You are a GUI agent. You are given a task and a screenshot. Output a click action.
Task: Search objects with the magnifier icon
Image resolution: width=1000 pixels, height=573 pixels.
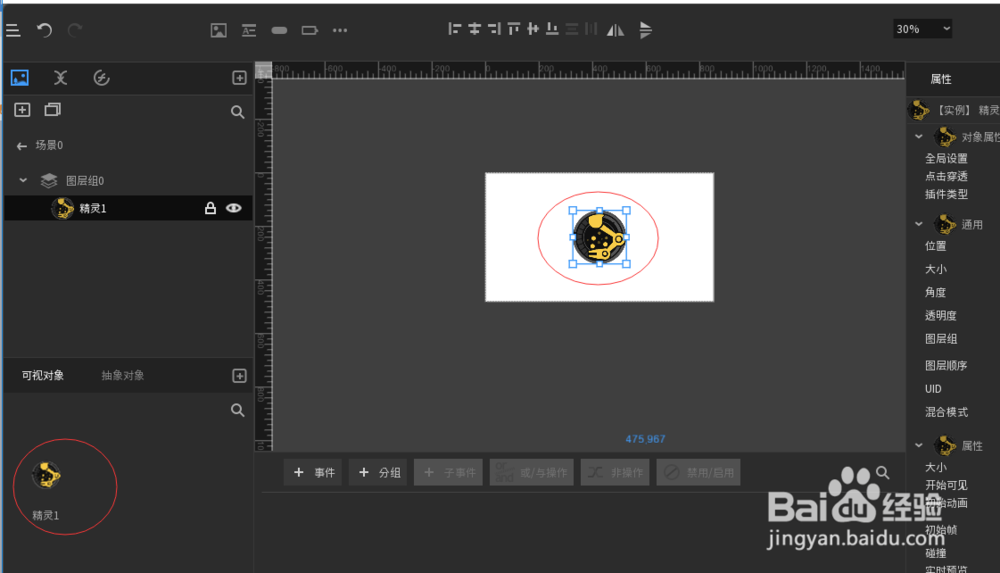pos(237,410)
